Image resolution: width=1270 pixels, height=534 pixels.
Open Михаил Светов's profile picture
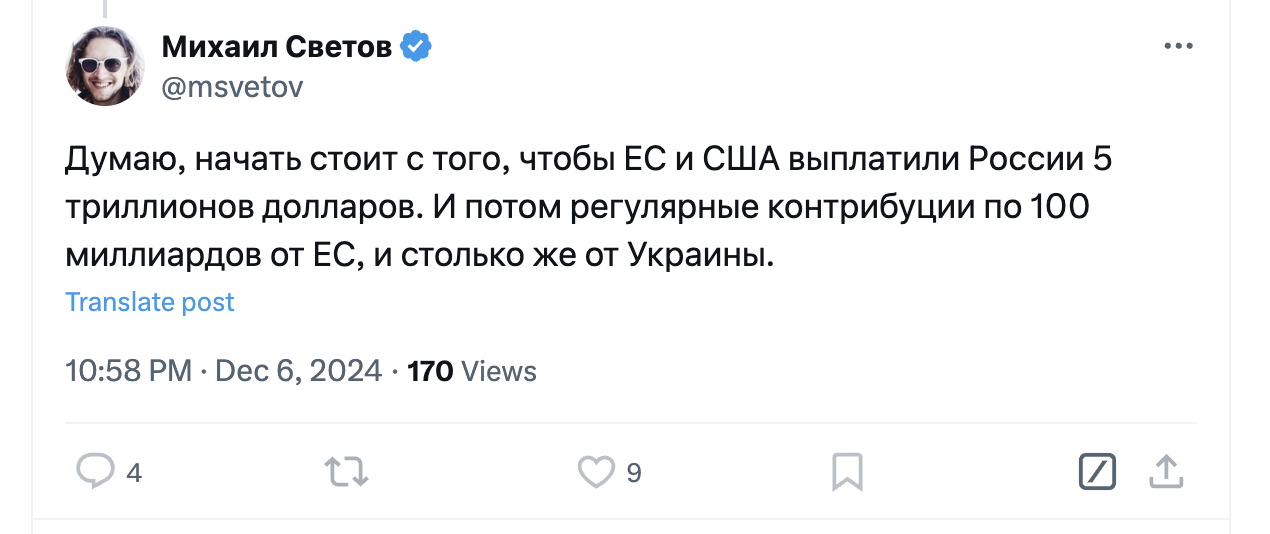coord(106,67)
